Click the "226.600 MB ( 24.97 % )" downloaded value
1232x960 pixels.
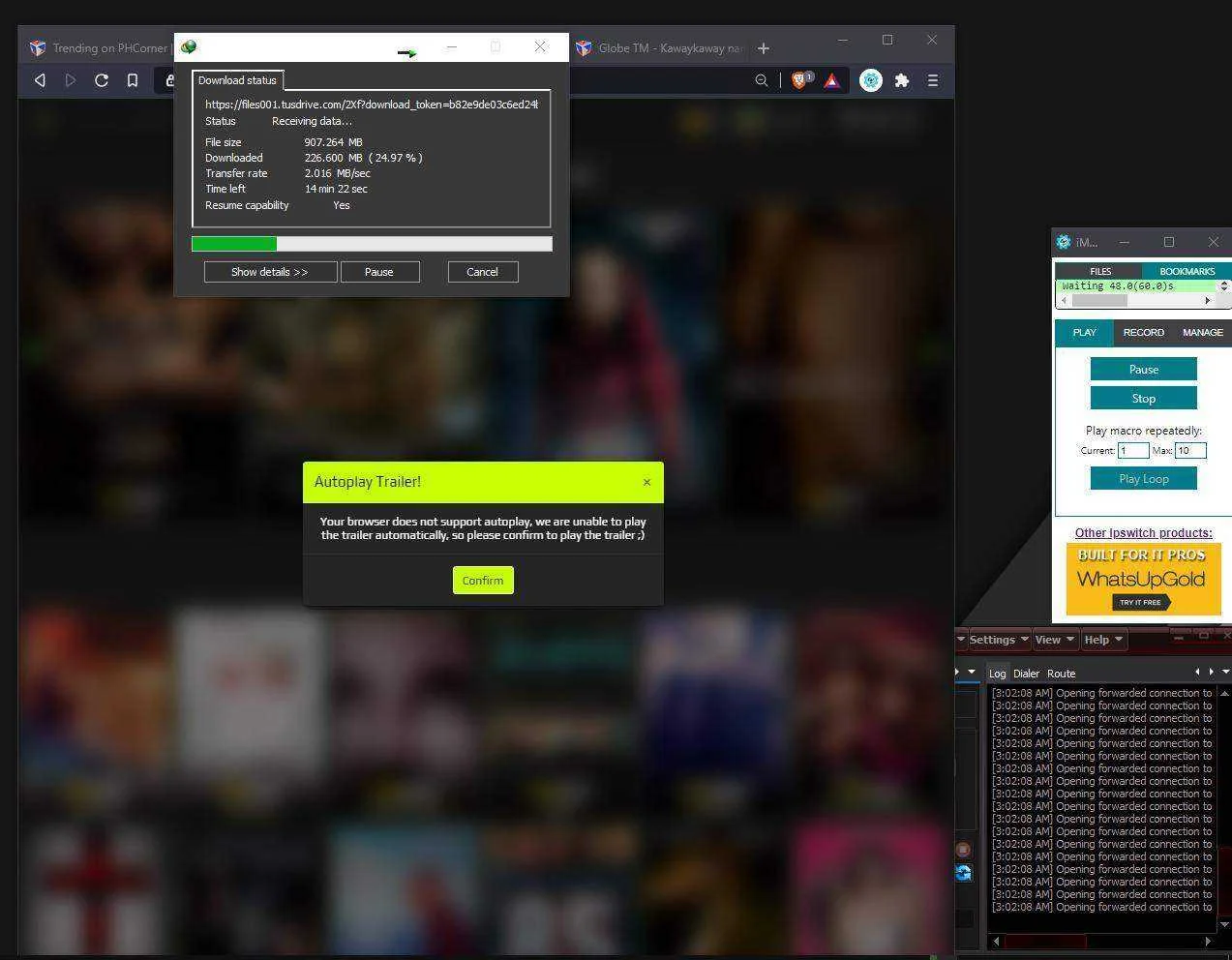pyautogui.click(x=363, y=158)
